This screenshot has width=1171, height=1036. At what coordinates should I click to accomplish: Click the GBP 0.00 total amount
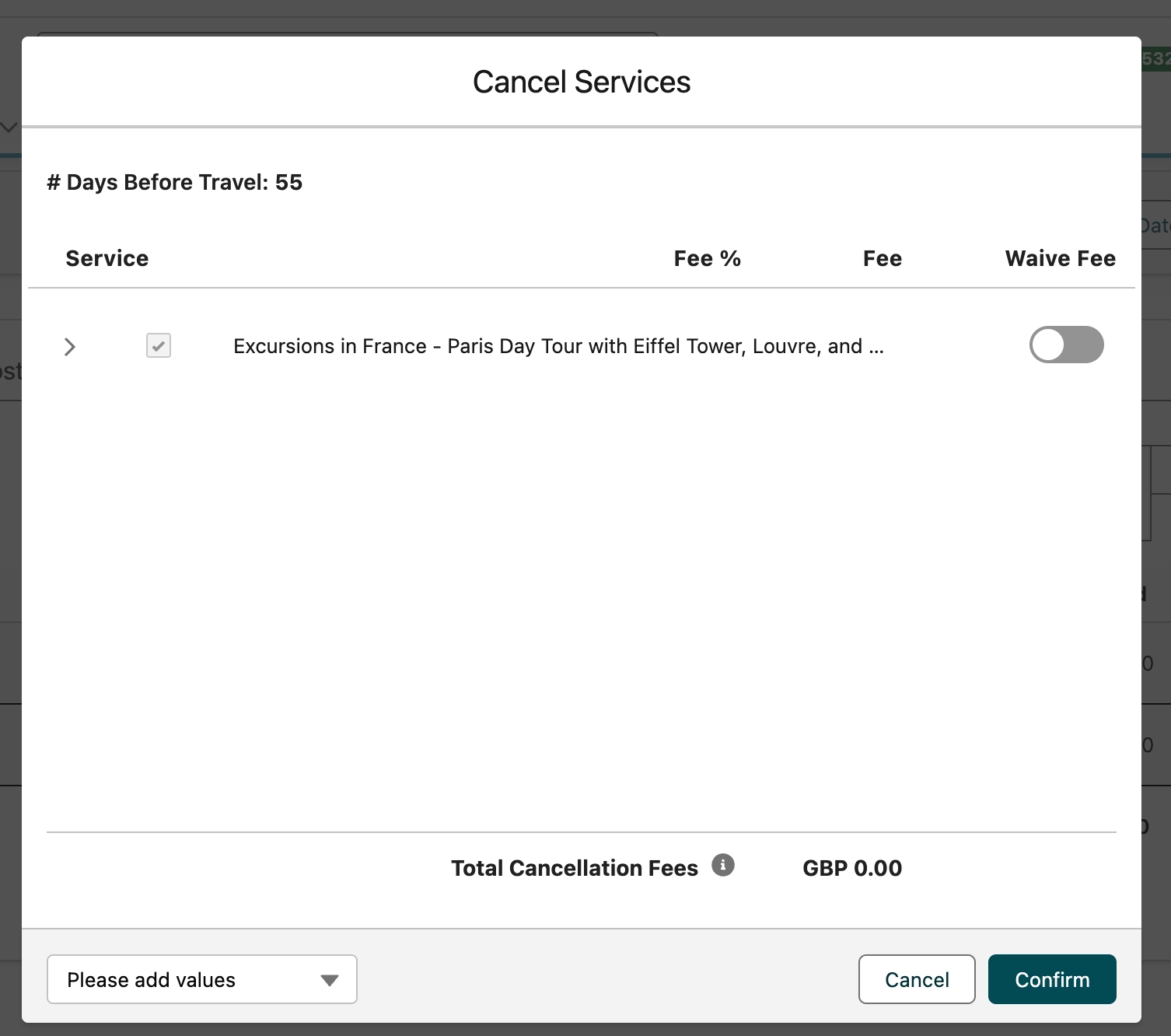tap(852, 868)
